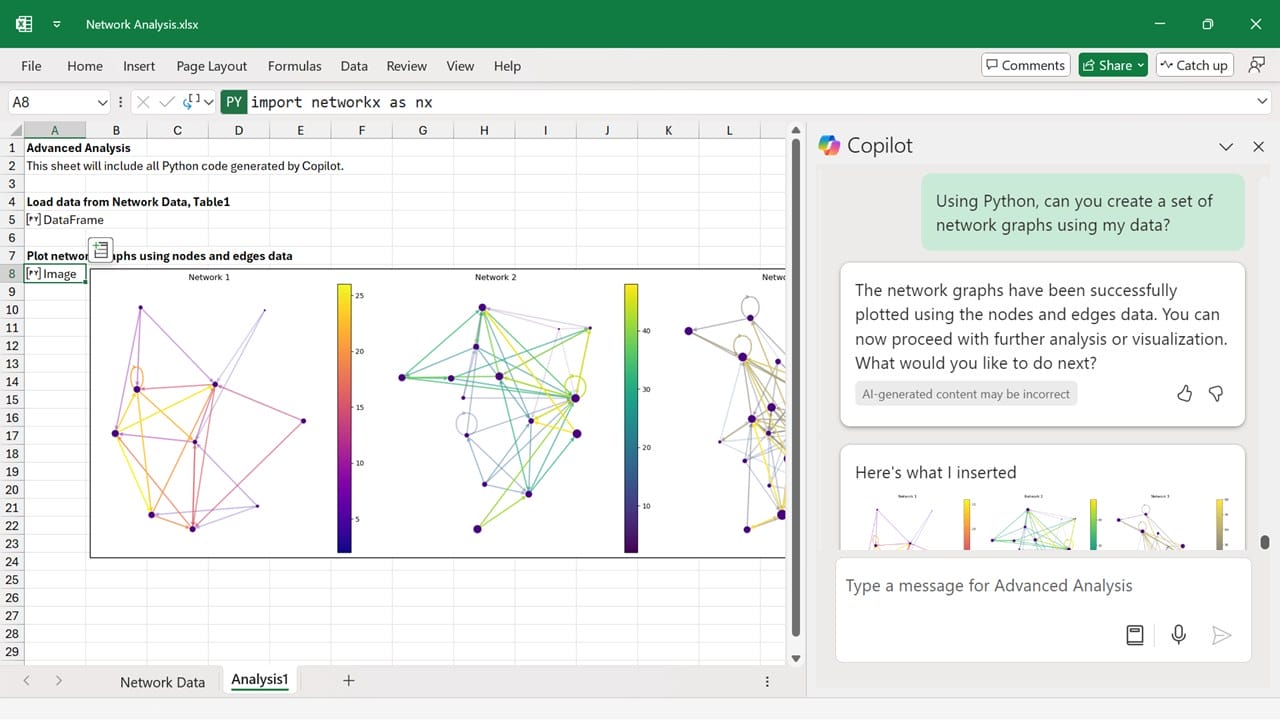Collapse the Copilot pane with the chevron

coord(1226,146)
